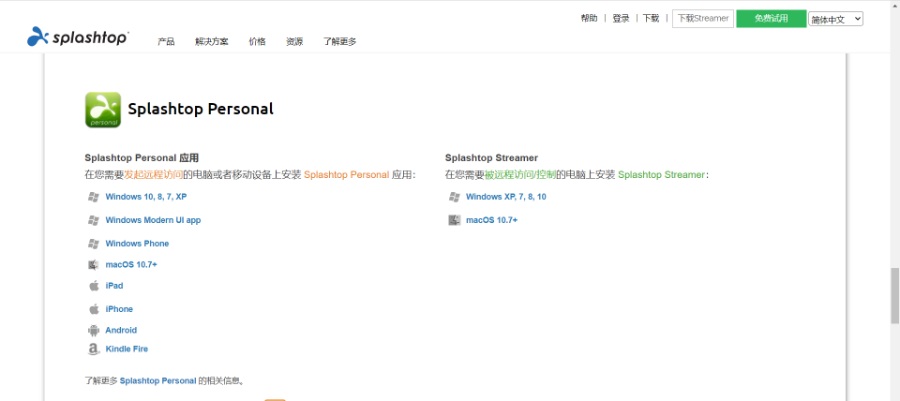This screenshot has height=401, width=900.
Task: Download Streamer for macOS 10.7+
Action: (x=492, y=220)
